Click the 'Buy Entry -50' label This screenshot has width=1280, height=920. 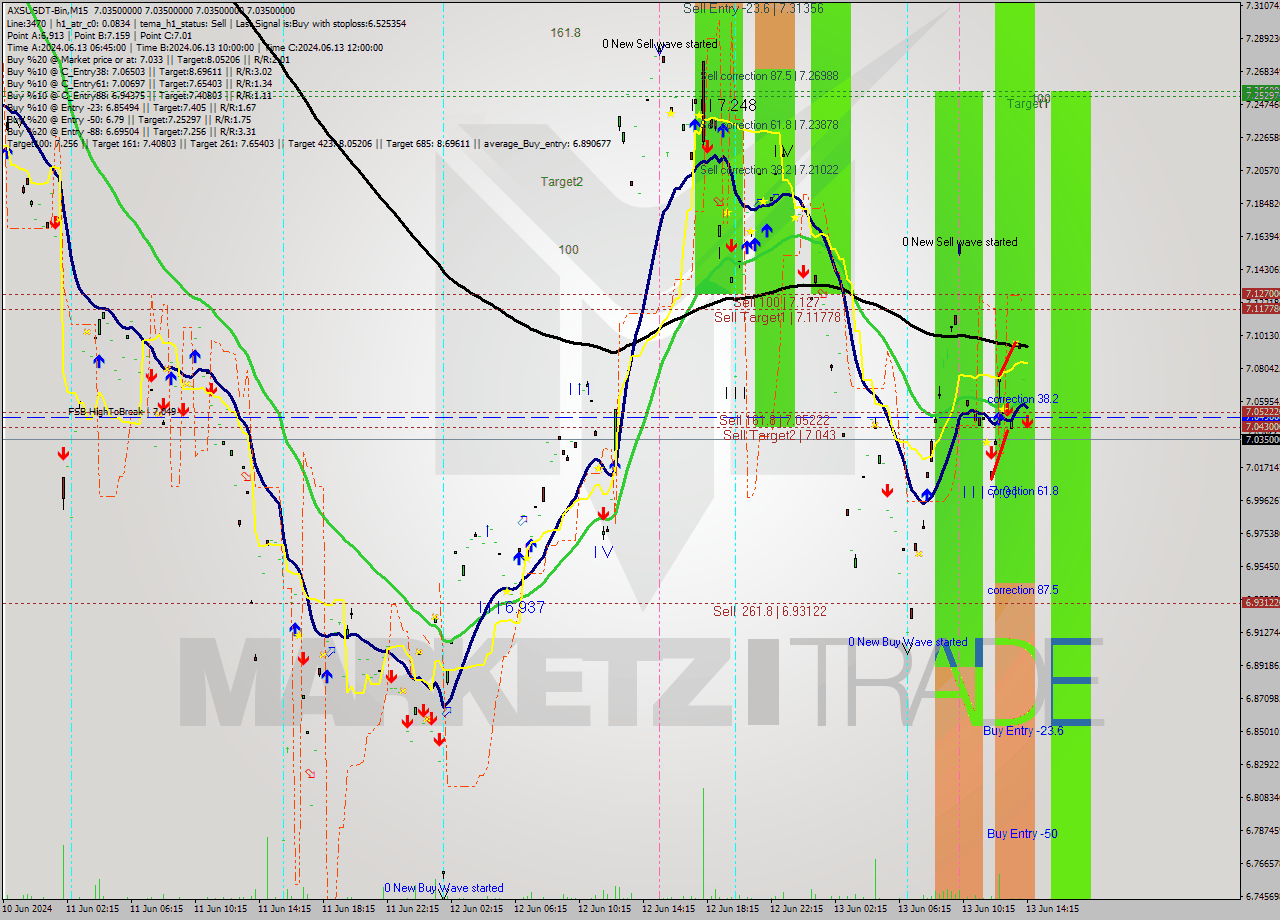coord(1022,834)
